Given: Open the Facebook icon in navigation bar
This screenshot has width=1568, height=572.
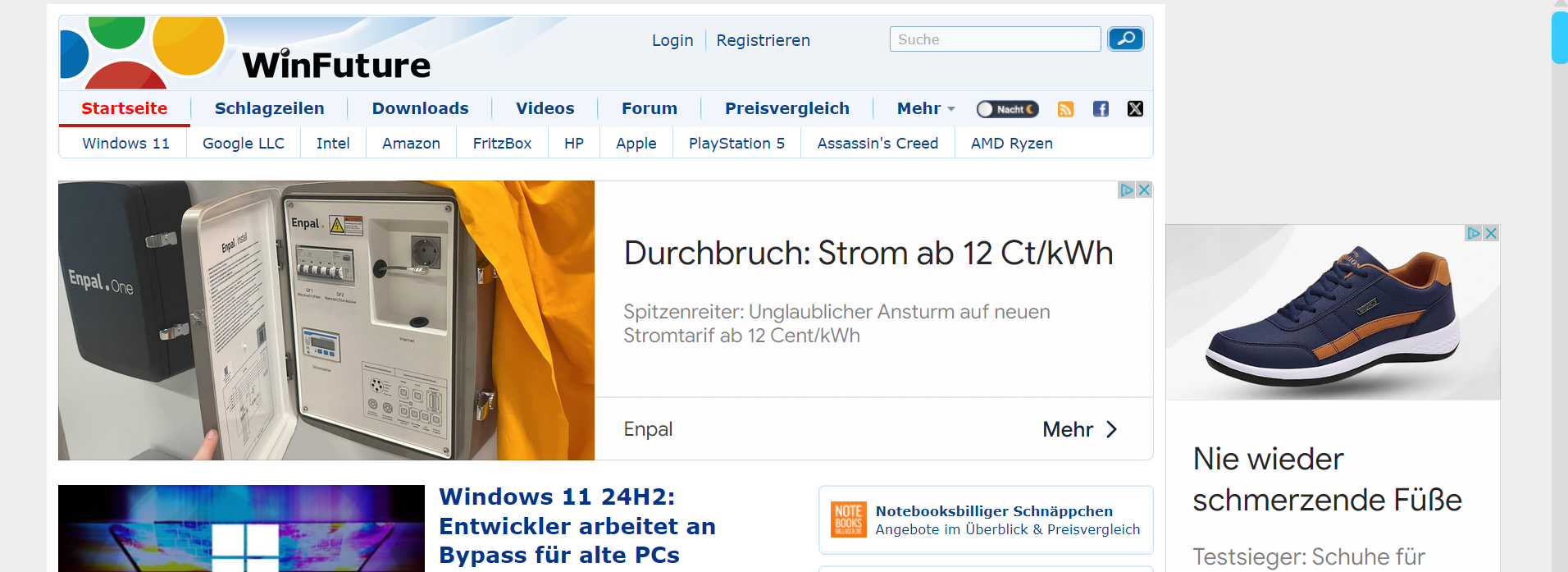Looking at the screenshot, I should [x=1101, y=109].
